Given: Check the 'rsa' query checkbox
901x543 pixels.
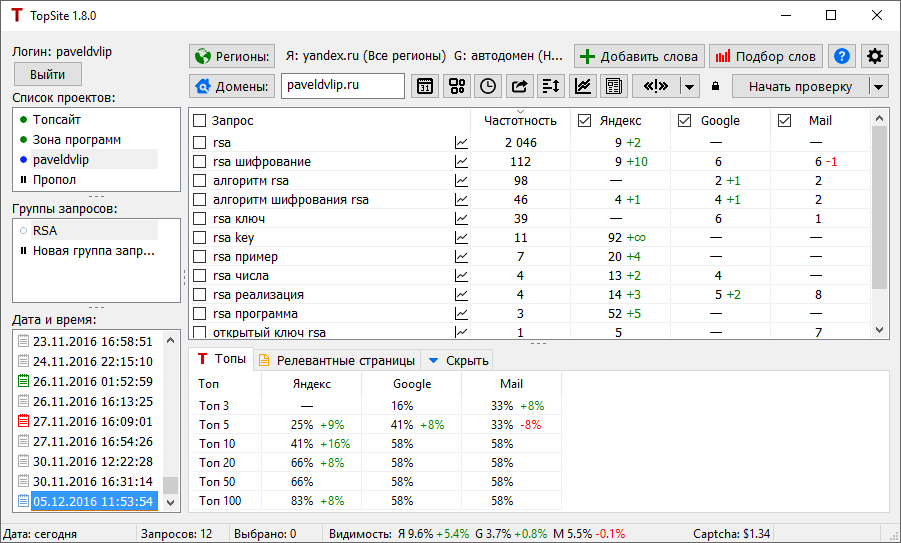Looking at the screenshot, I should (199, 143).
